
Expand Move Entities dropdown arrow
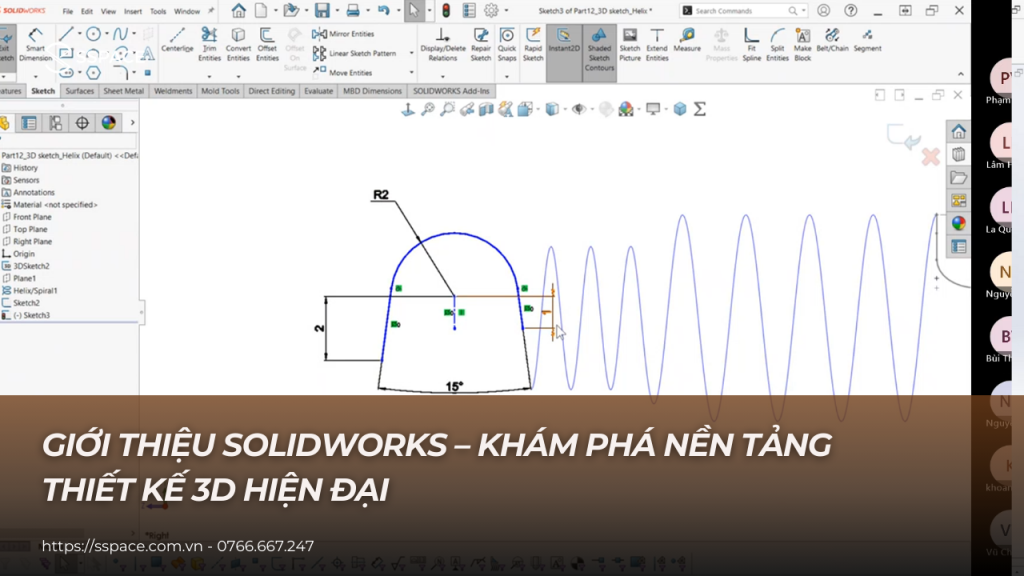coord(411,72)
